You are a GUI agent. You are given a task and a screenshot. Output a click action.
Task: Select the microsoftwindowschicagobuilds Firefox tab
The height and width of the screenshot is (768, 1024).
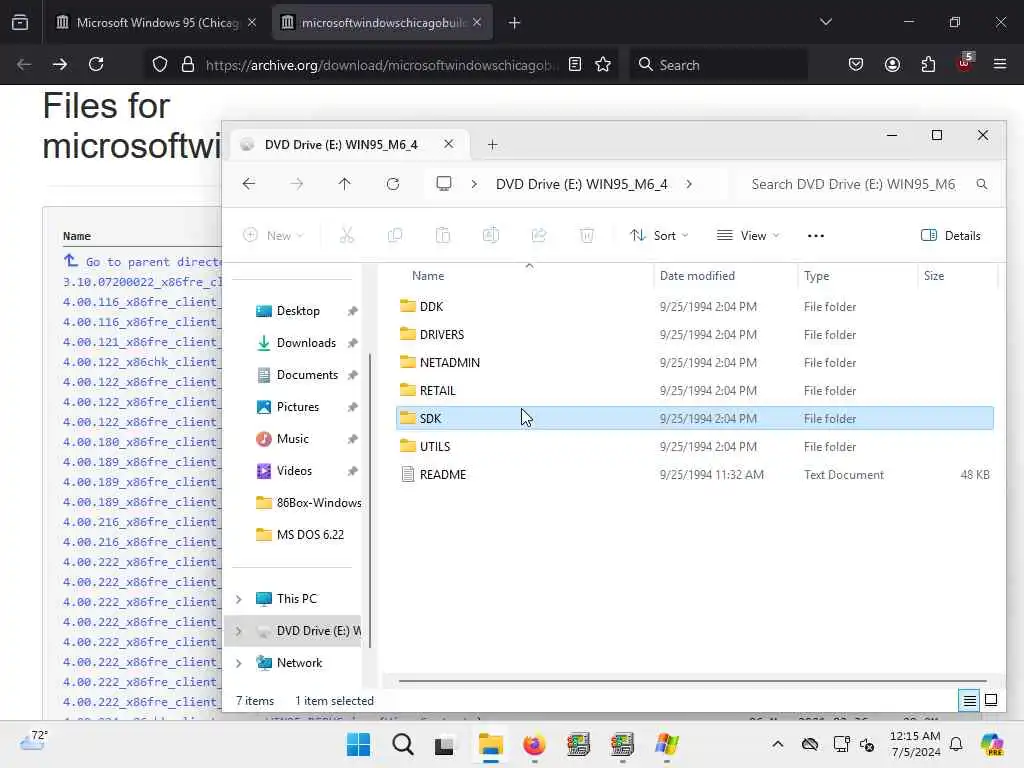[383, 22]
